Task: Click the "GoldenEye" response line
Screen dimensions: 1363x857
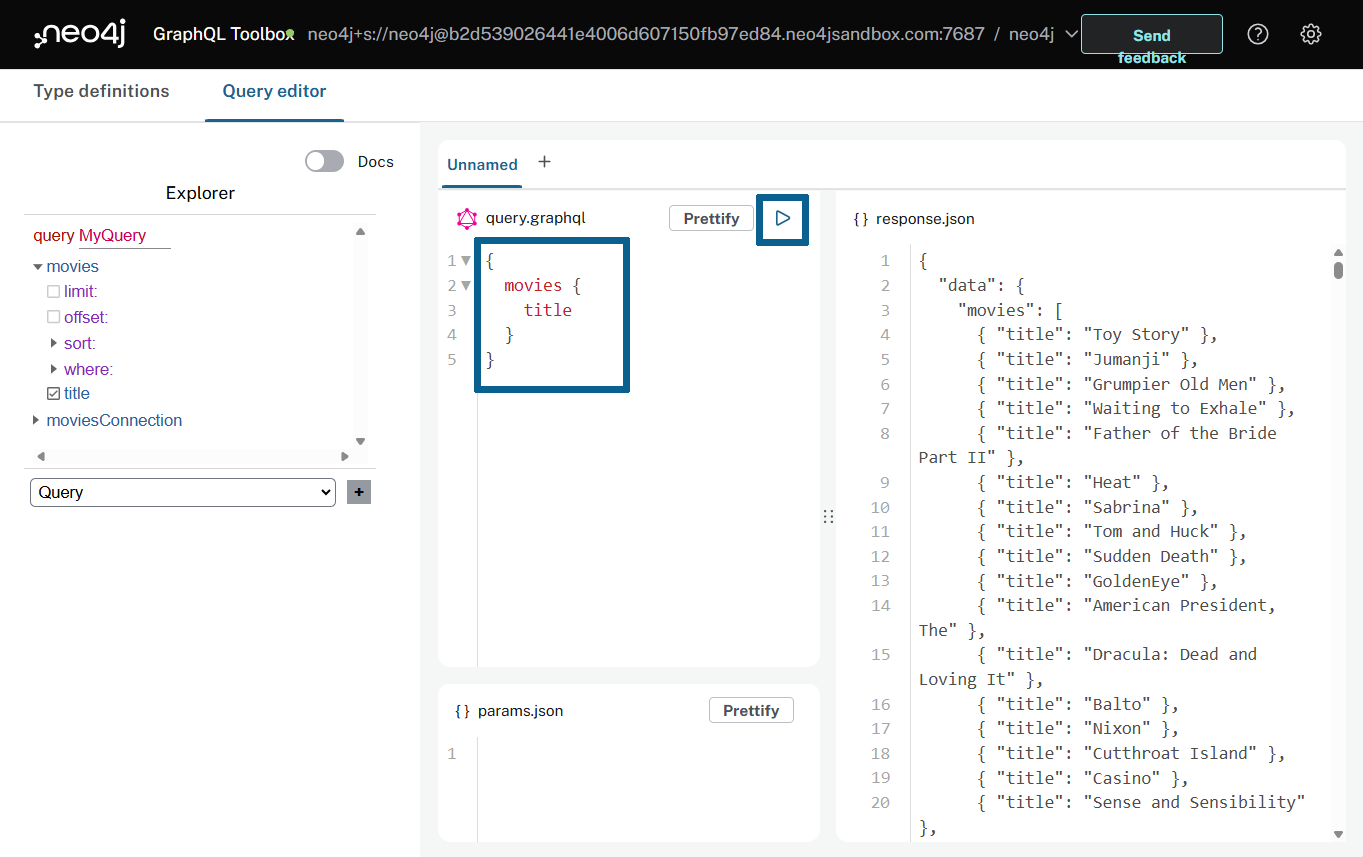Action: coord(1097,581)
